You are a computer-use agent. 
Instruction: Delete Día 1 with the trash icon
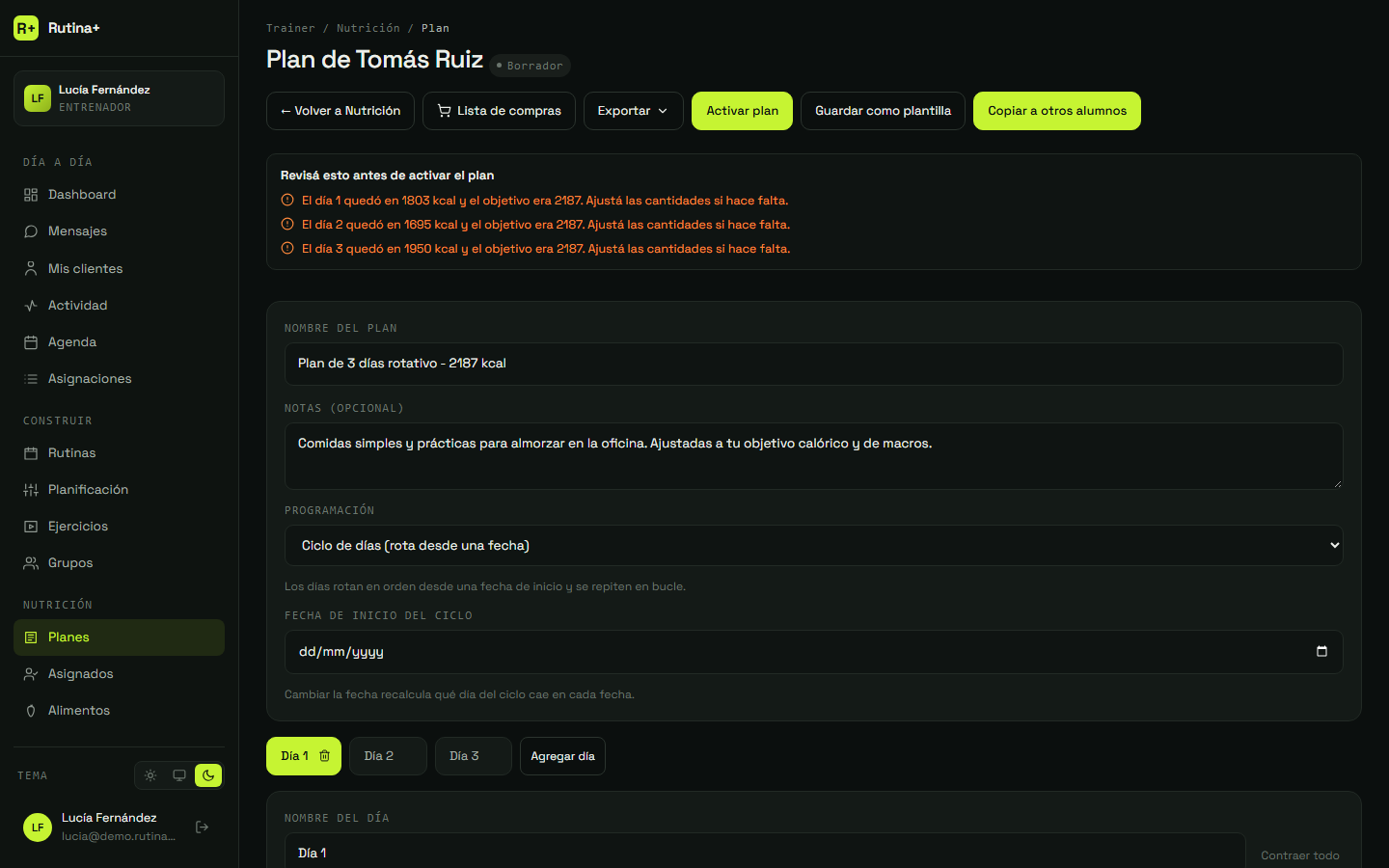pos(325,756)
